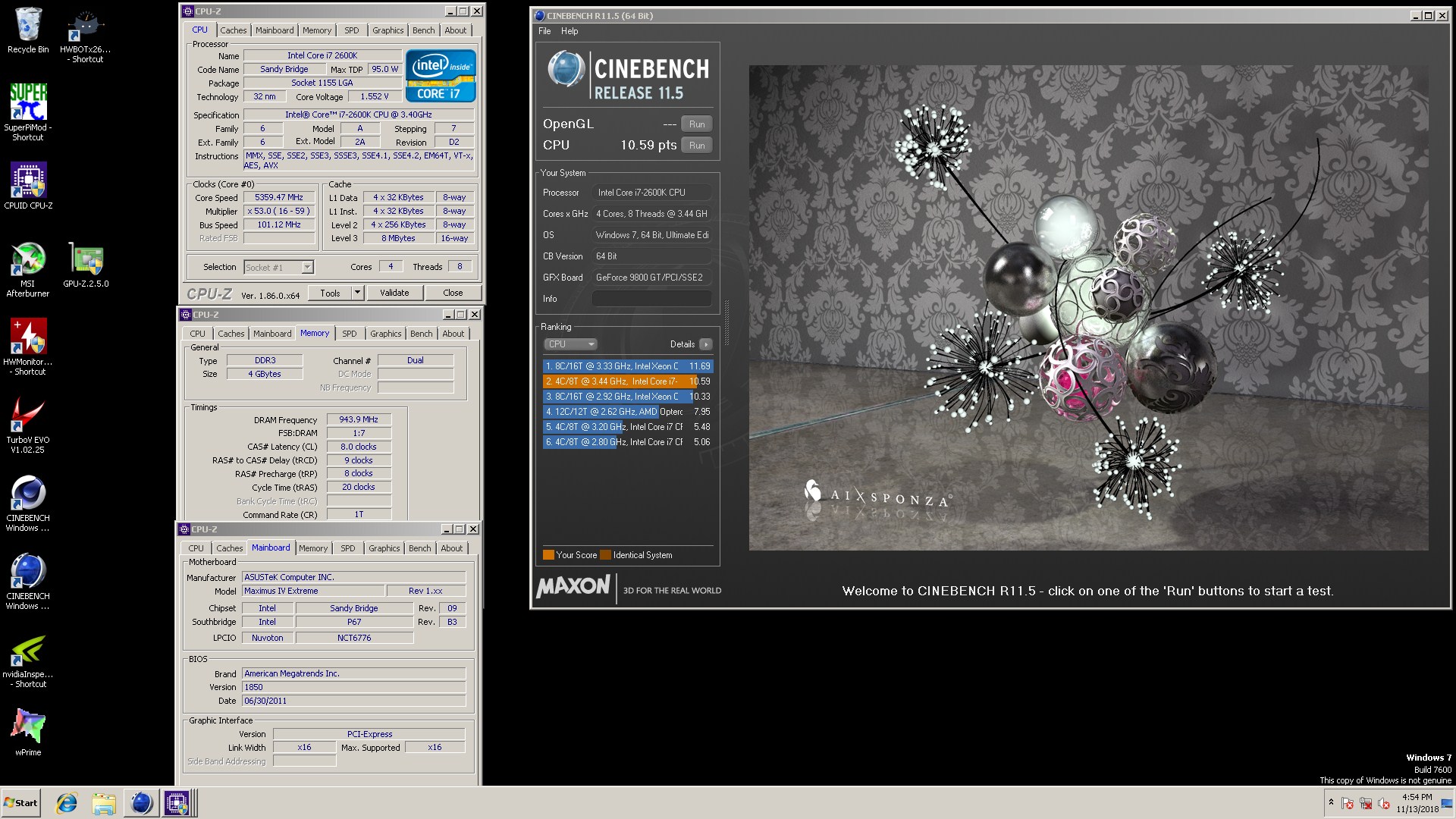
Task: Open Internet Explorer from the taskbar
Action: 67,803
